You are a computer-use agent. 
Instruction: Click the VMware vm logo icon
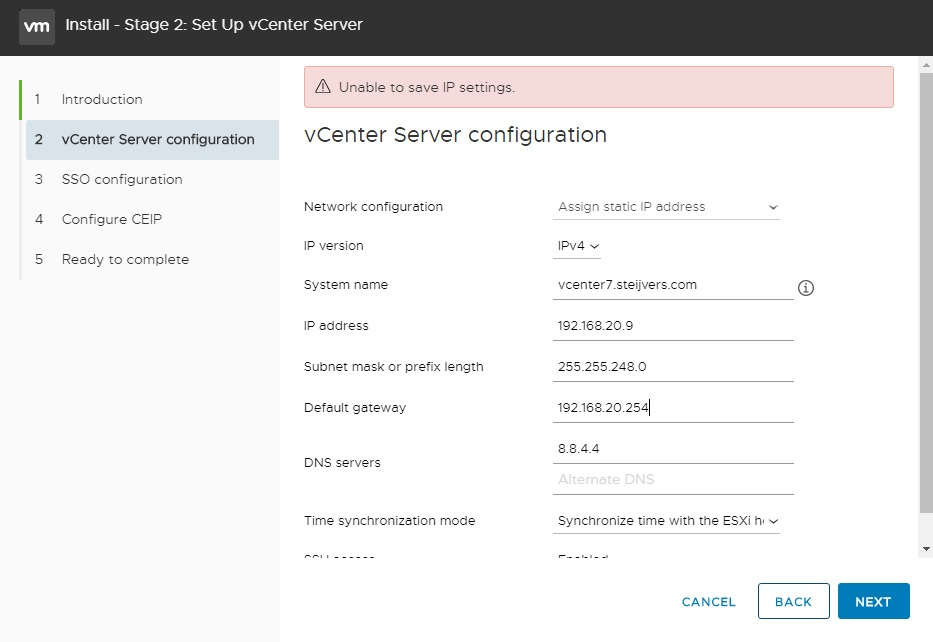click(37, 27)
